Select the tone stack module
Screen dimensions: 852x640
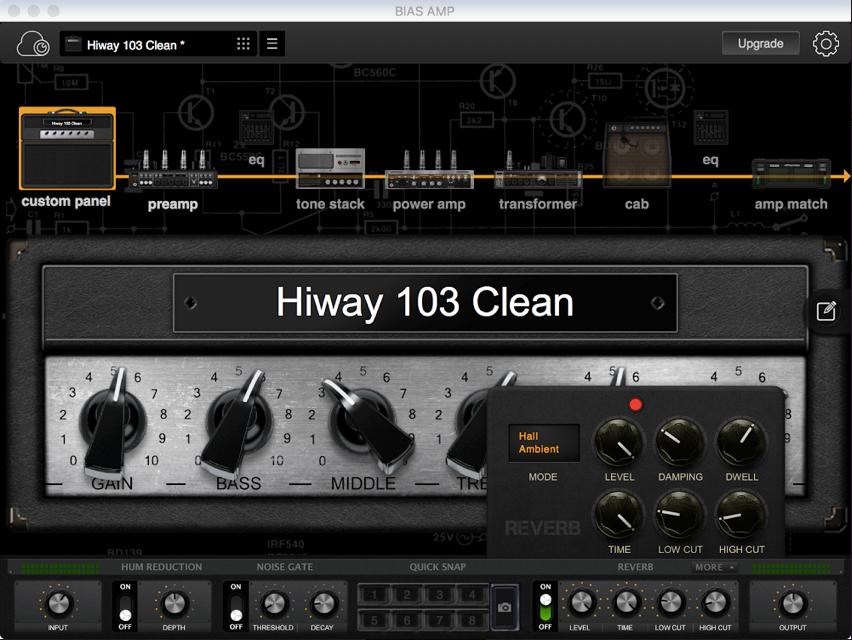330,172
